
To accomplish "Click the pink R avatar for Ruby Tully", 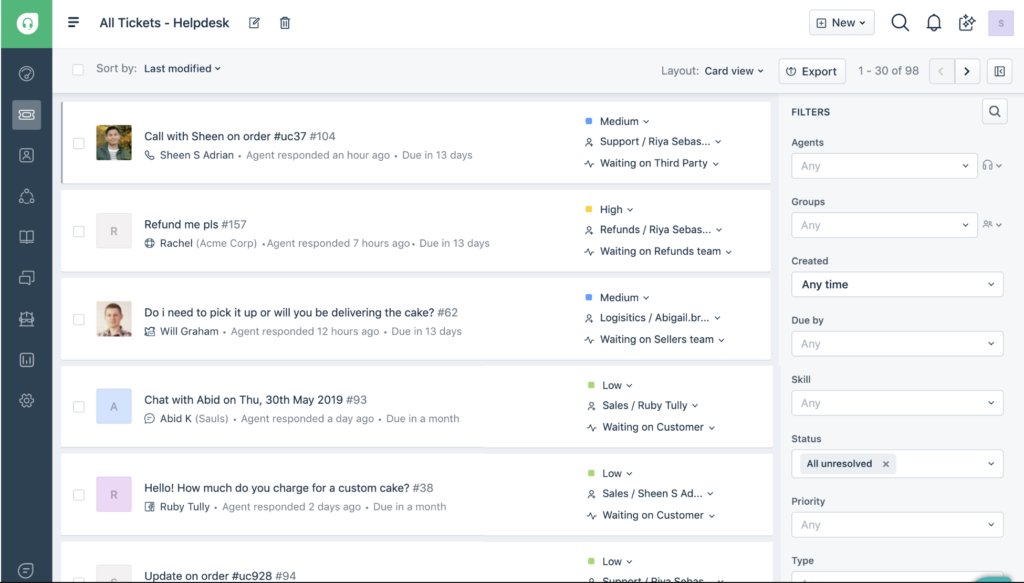I will [114, 494].
